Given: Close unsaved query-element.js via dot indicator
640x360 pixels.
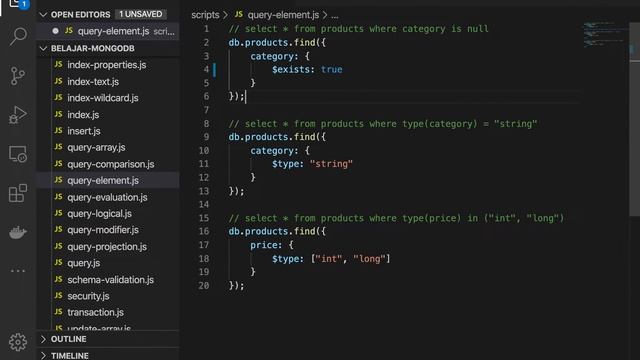Looking at the screenshot, I should tap(56, 31).
